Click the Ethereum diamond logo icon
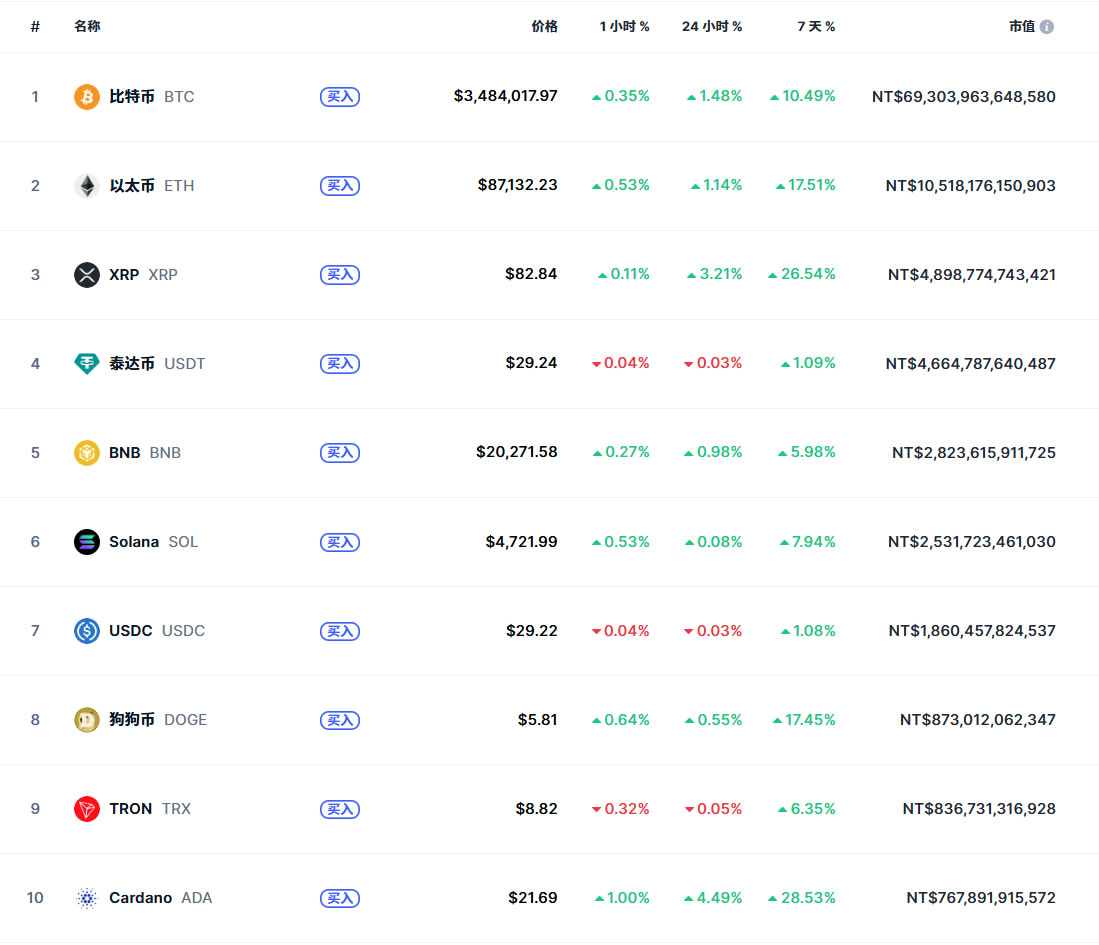This screenshot has height=945, width=1099. 87,186
